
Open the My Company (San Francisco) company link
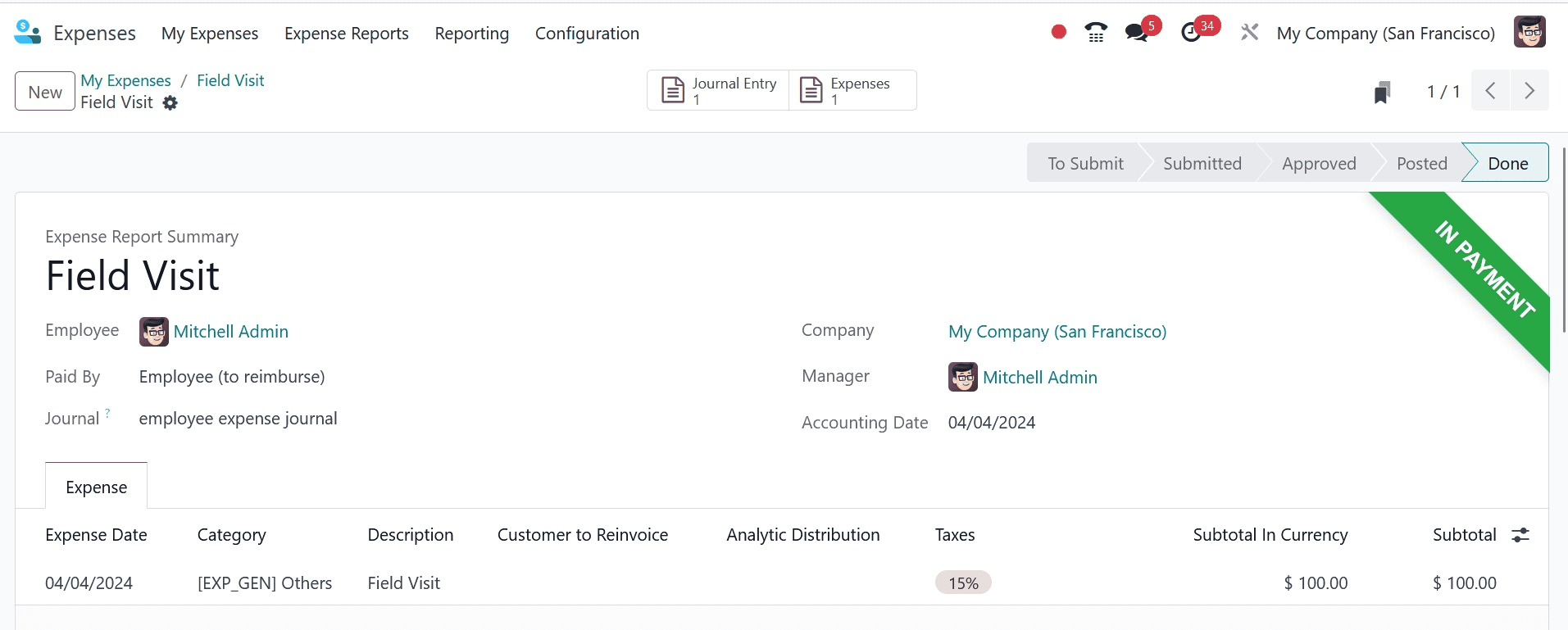coord(1057,332)
